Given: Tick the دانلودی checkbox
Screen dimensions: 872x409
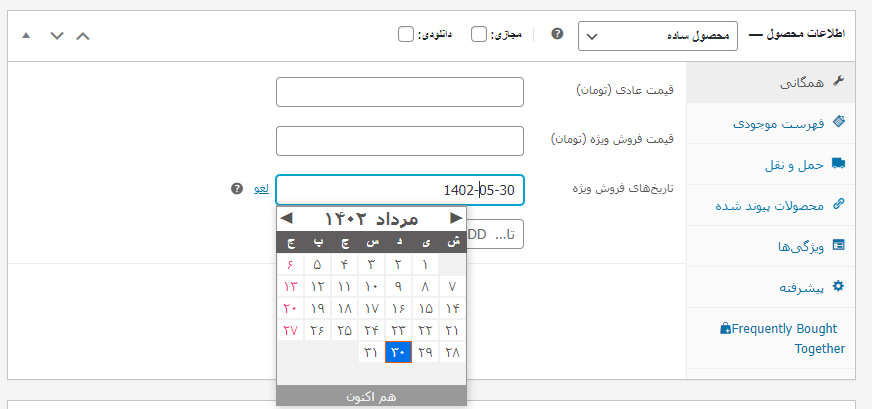Looking at the screenshot, I should 406,35.
